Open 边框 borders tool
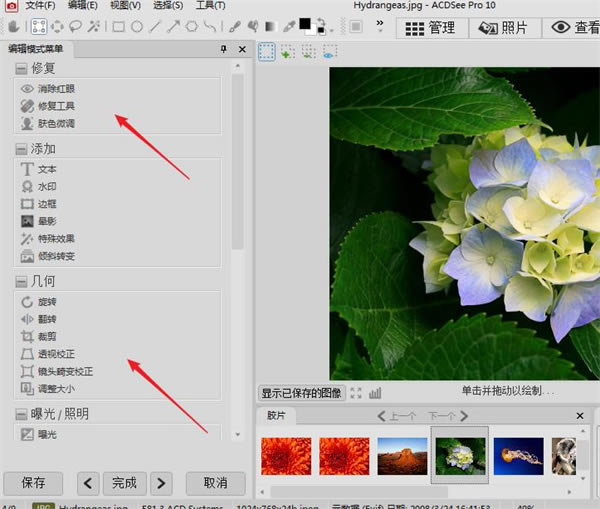Image resolution: width=600 pixels, height=509 pixels. pos(38,204)
